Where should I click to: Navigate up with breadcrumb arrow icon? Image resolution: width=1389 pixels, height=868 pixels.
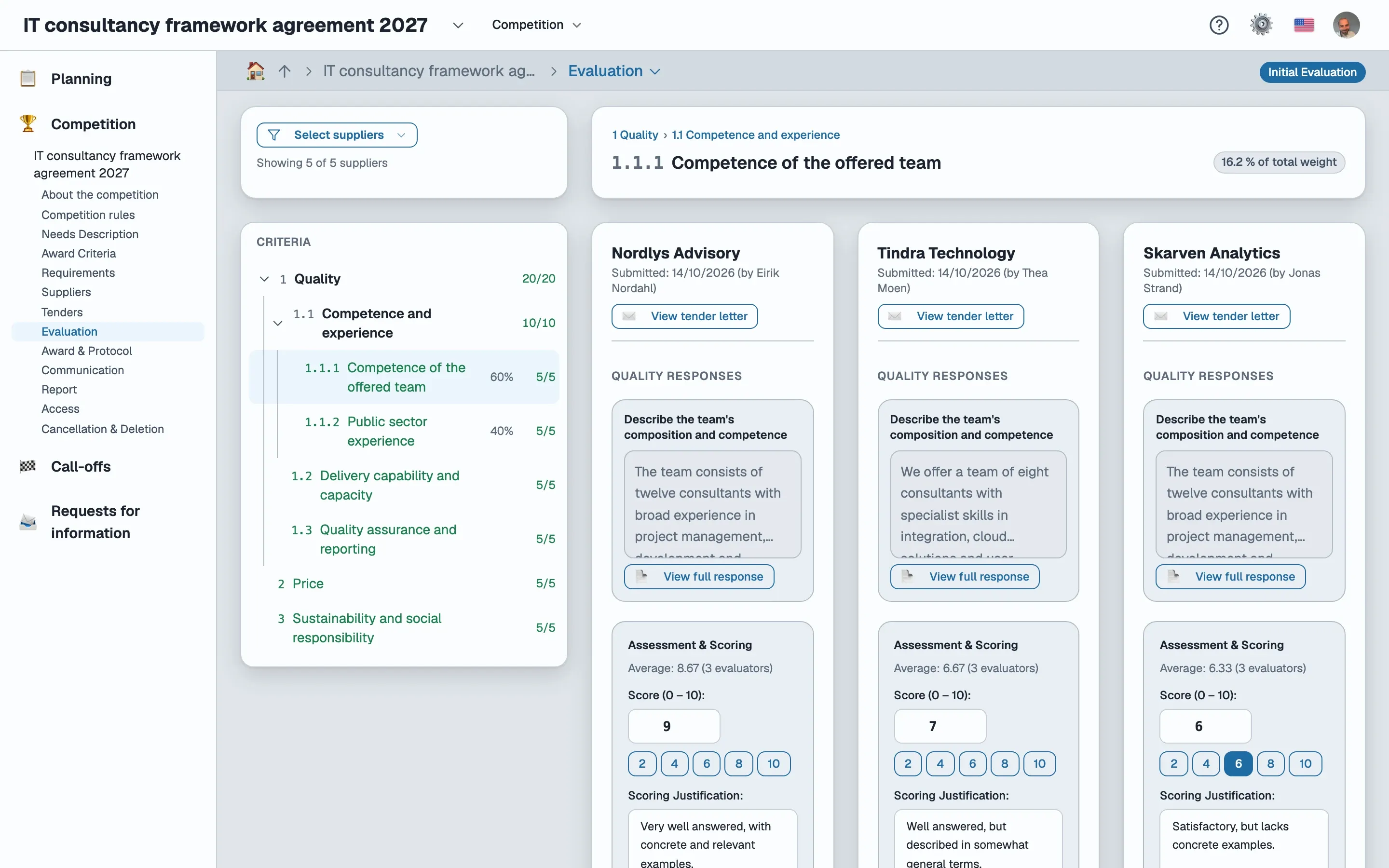pos(285,70)
